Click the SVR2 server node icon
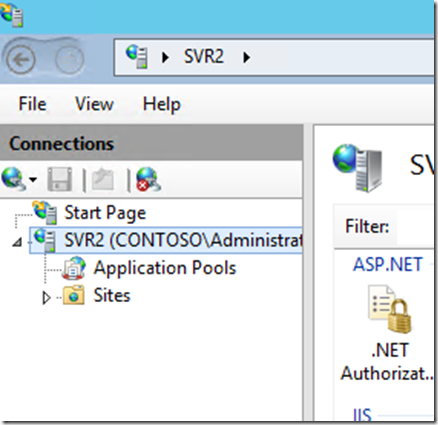Viewport: 438px width, 425px height. click(45, 240)
